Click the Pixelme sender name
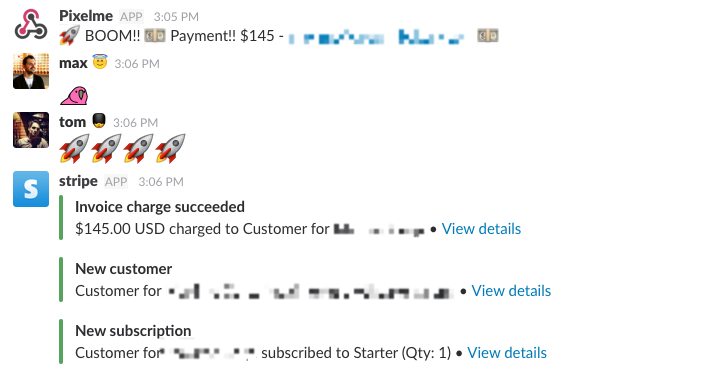The width and height of the screenshot is (712, 383). (86, 16)
